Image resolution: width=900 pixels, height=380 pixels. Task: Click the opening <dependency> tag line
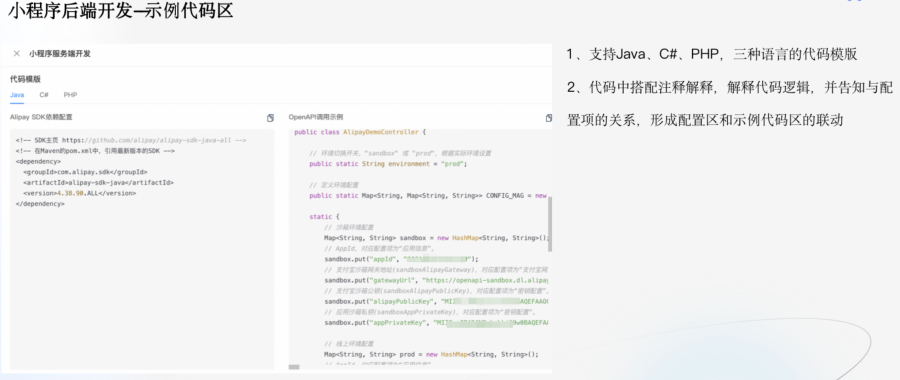pyautogui.click(x=38, y=161)
